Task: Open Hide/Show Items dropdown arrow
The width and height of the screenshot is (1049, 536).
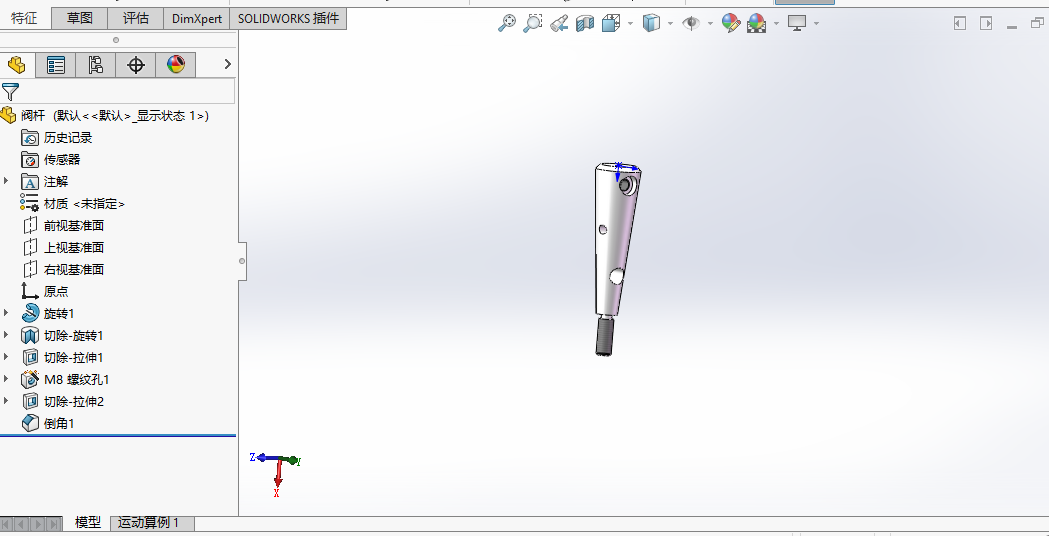Action: [710, 24]
